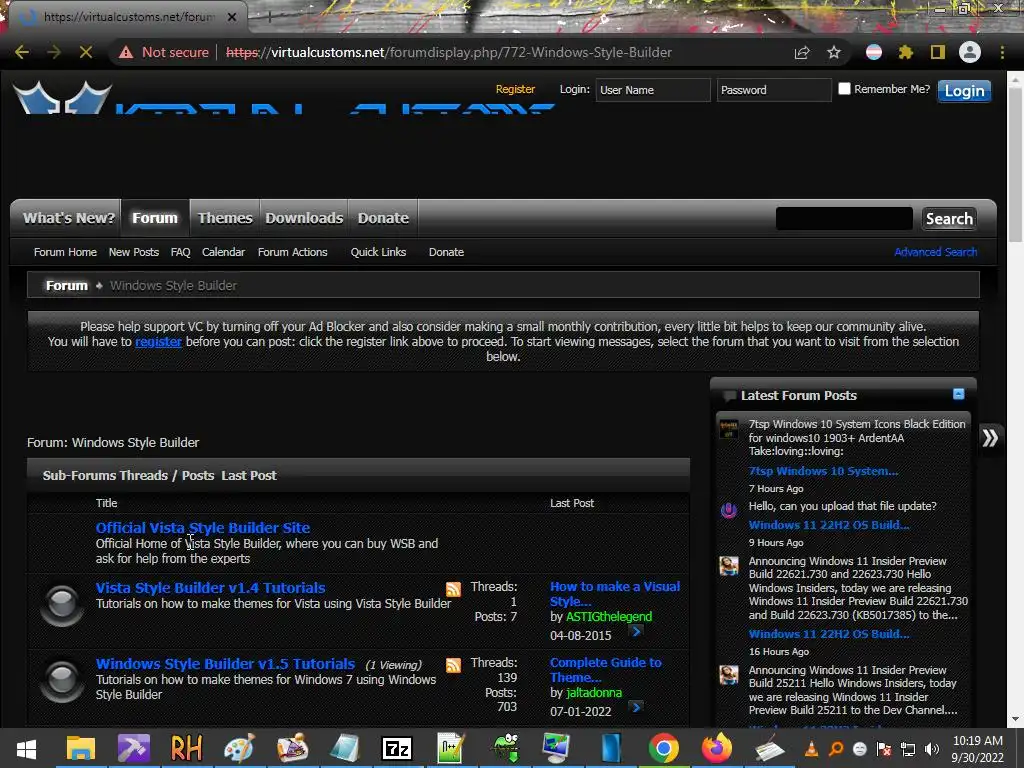View jaltadonna user profile
Image resolution: width=1024 pixels, height=768 pixels.
click(x=594, y=692)
